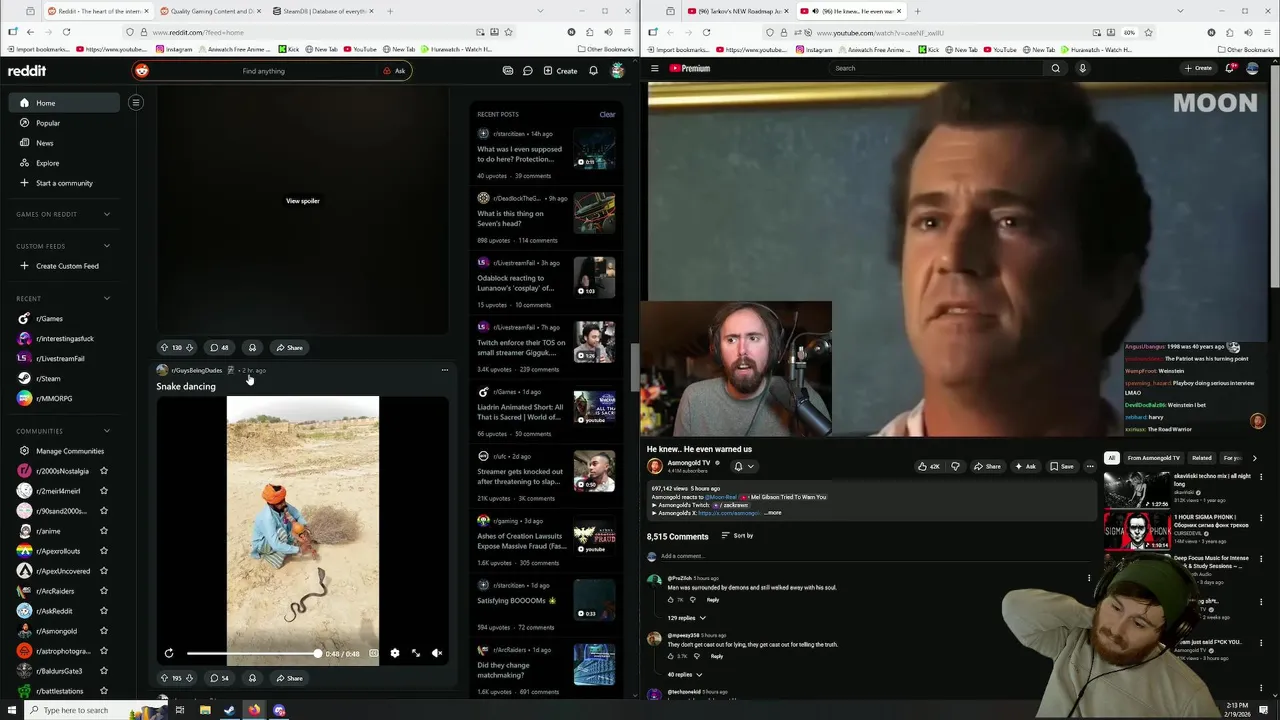Viewport: 1280px width, 720px height.
Task: Favorite r/Asmongold with star
Action: pos(104,631)
